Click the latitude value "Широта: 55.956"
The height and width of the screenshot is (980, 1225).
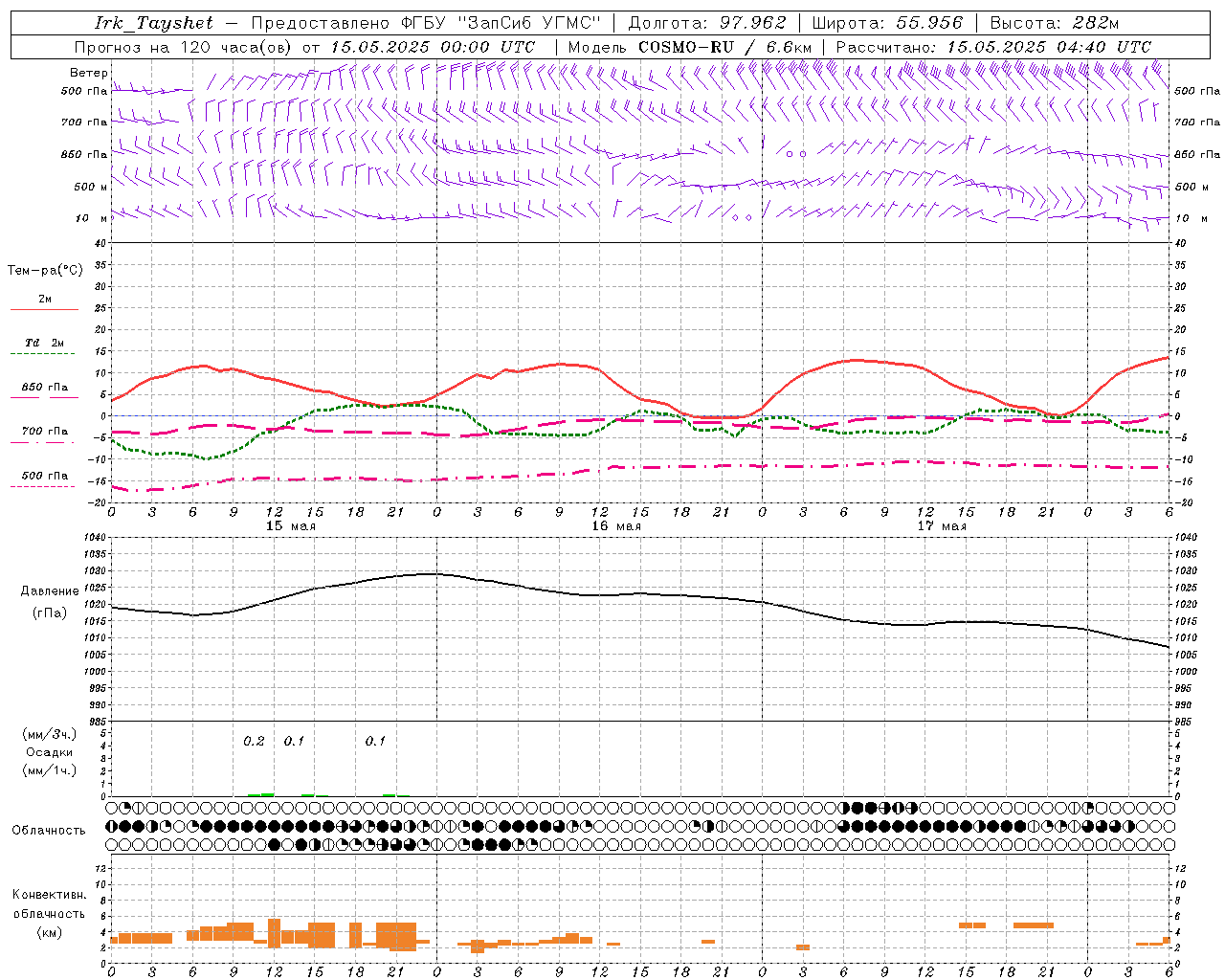coord(887,23)
